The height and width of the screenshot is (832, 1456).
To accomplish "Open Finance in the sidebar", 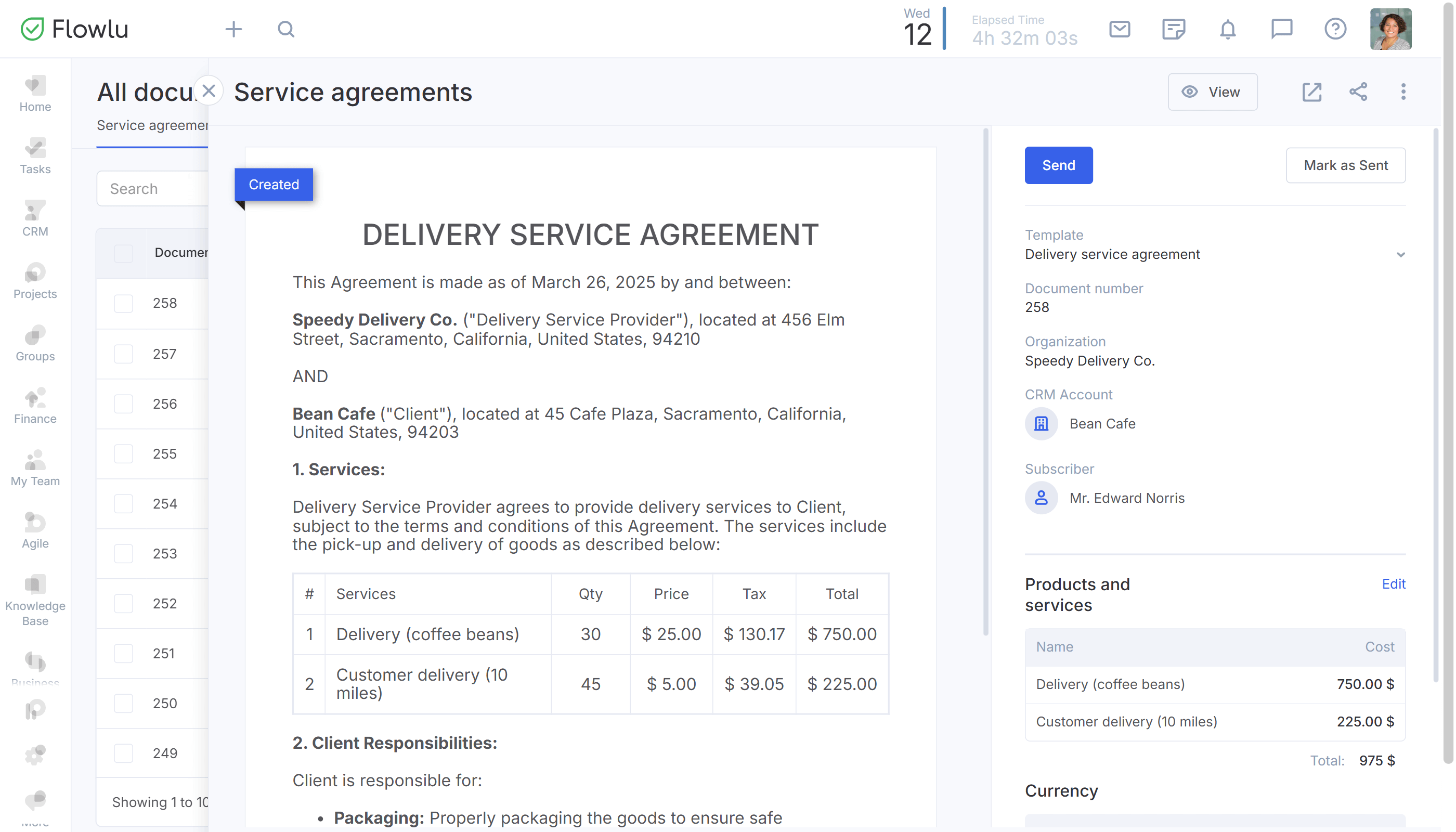I will (x=35, y=407).
